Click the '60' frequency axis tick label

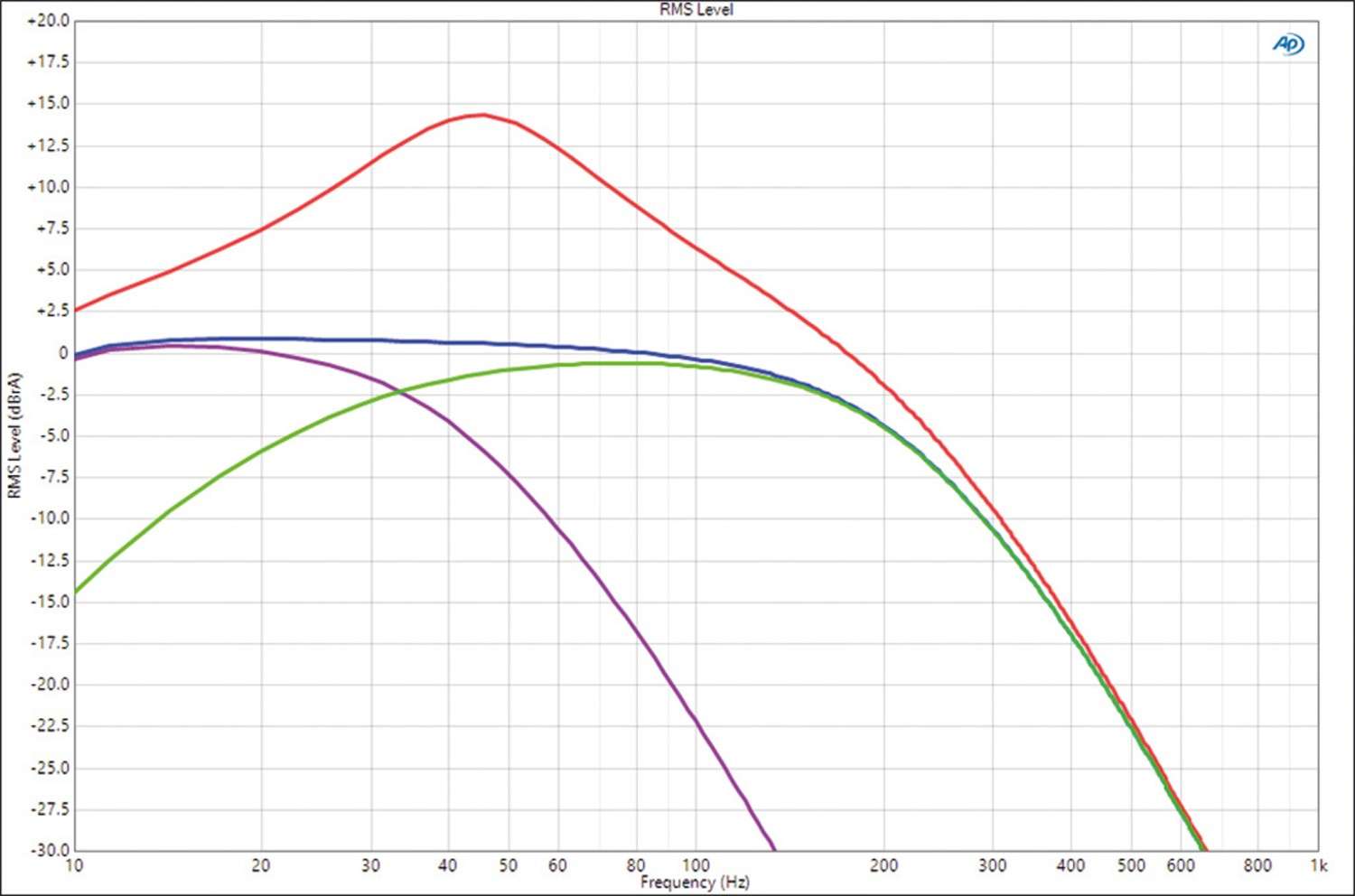(x=557, y=865)
